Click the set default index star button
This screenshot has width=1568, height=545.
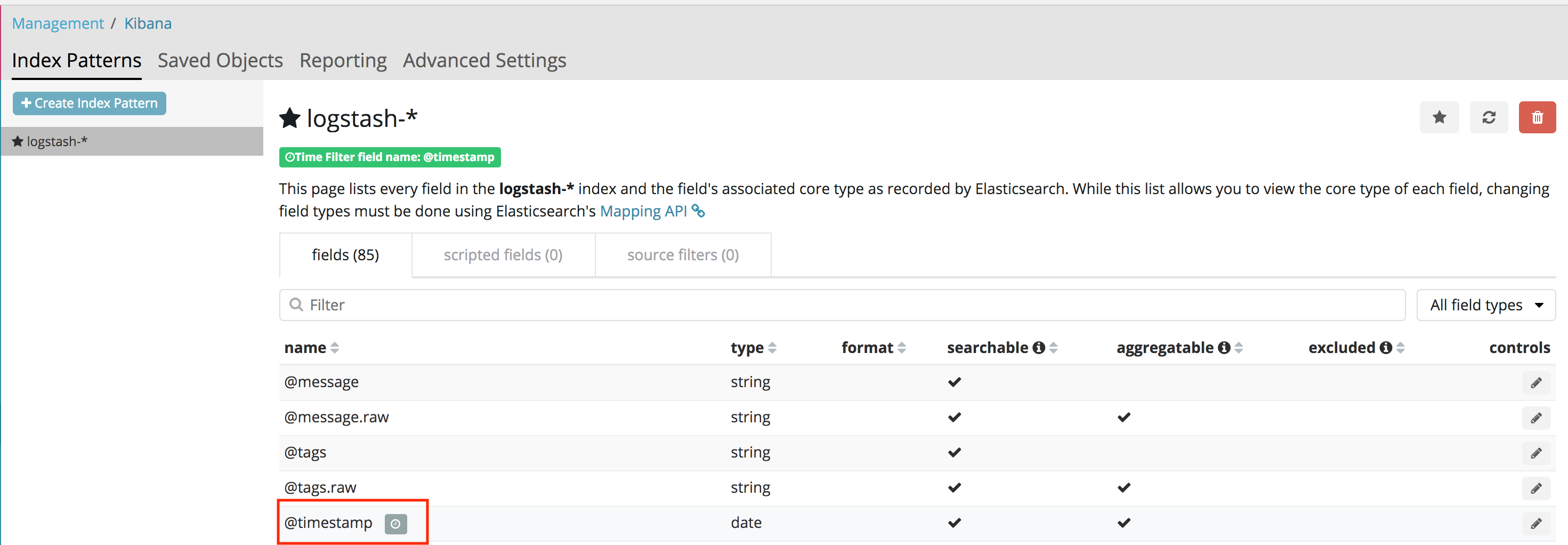(1438, 117)
